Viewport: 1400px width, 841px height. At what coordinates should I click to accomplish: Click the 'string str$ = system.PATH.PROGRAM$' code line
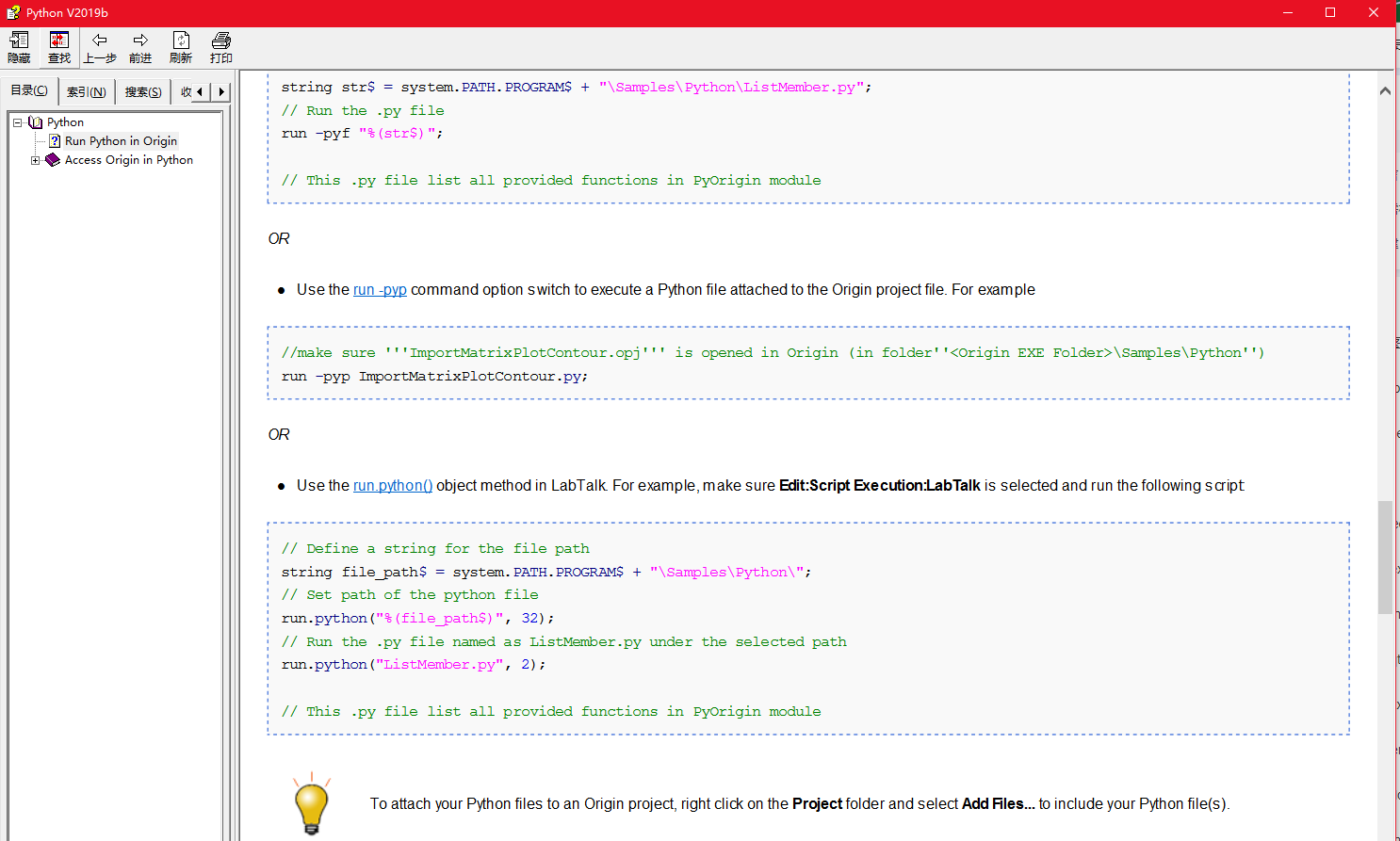click(x=577, y=88)
